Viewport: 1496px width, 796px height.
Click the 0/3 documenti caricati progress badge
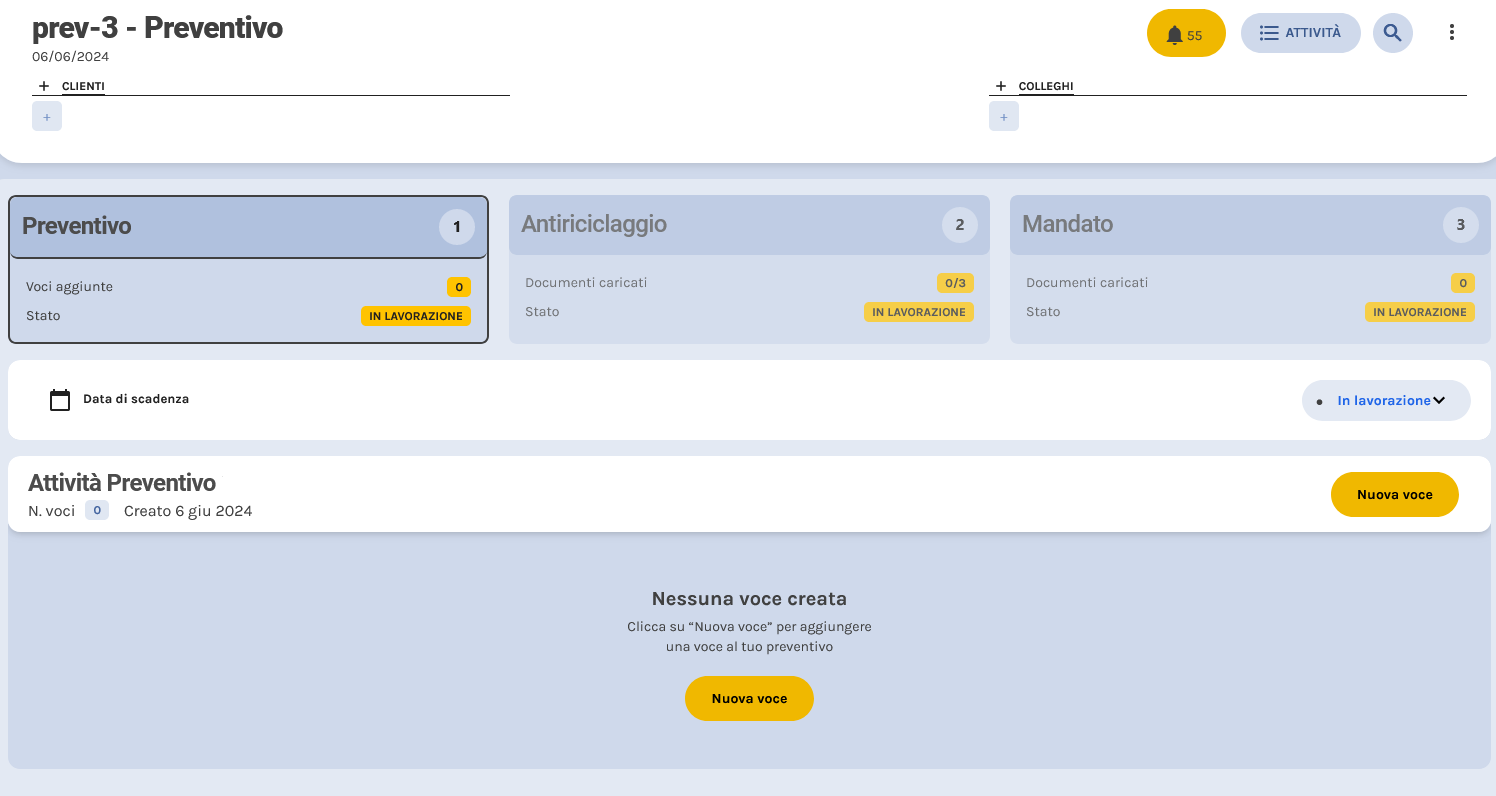click(x=953, y=283)
